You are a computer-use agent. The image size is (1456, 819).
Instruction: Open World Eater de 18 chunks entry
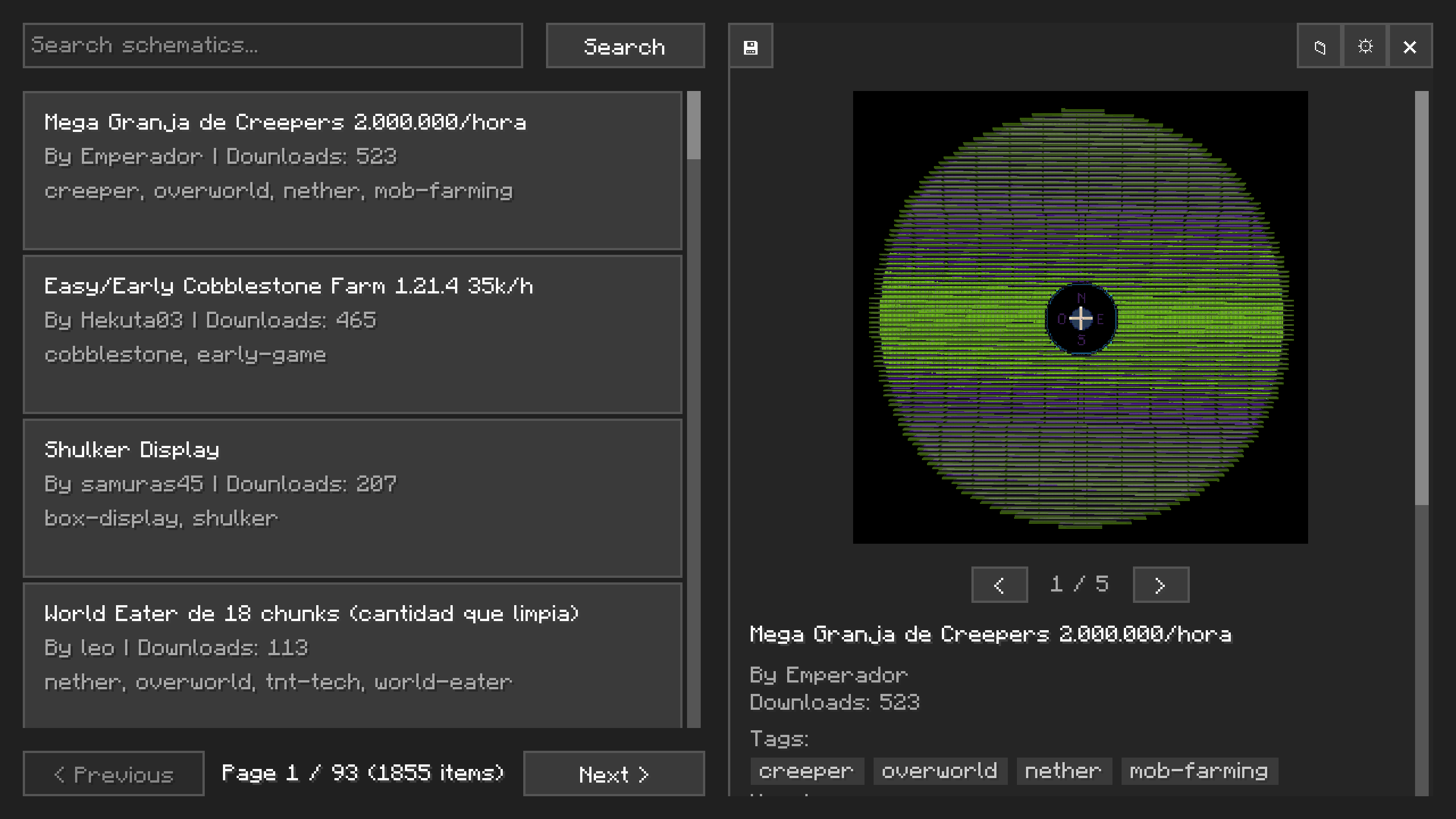coord(352,654)
